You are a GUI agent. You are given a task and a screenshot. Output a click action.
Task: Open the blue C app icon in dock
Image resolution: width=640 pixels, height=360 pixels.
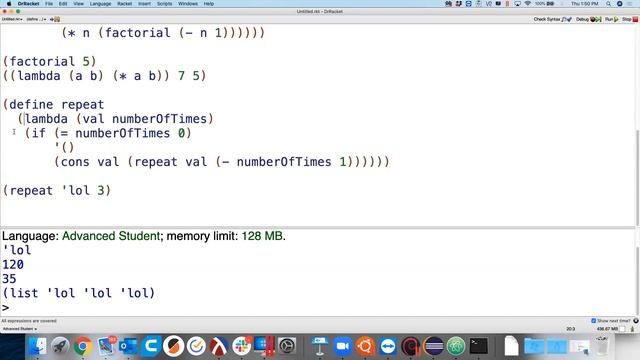tap(151, 346)
